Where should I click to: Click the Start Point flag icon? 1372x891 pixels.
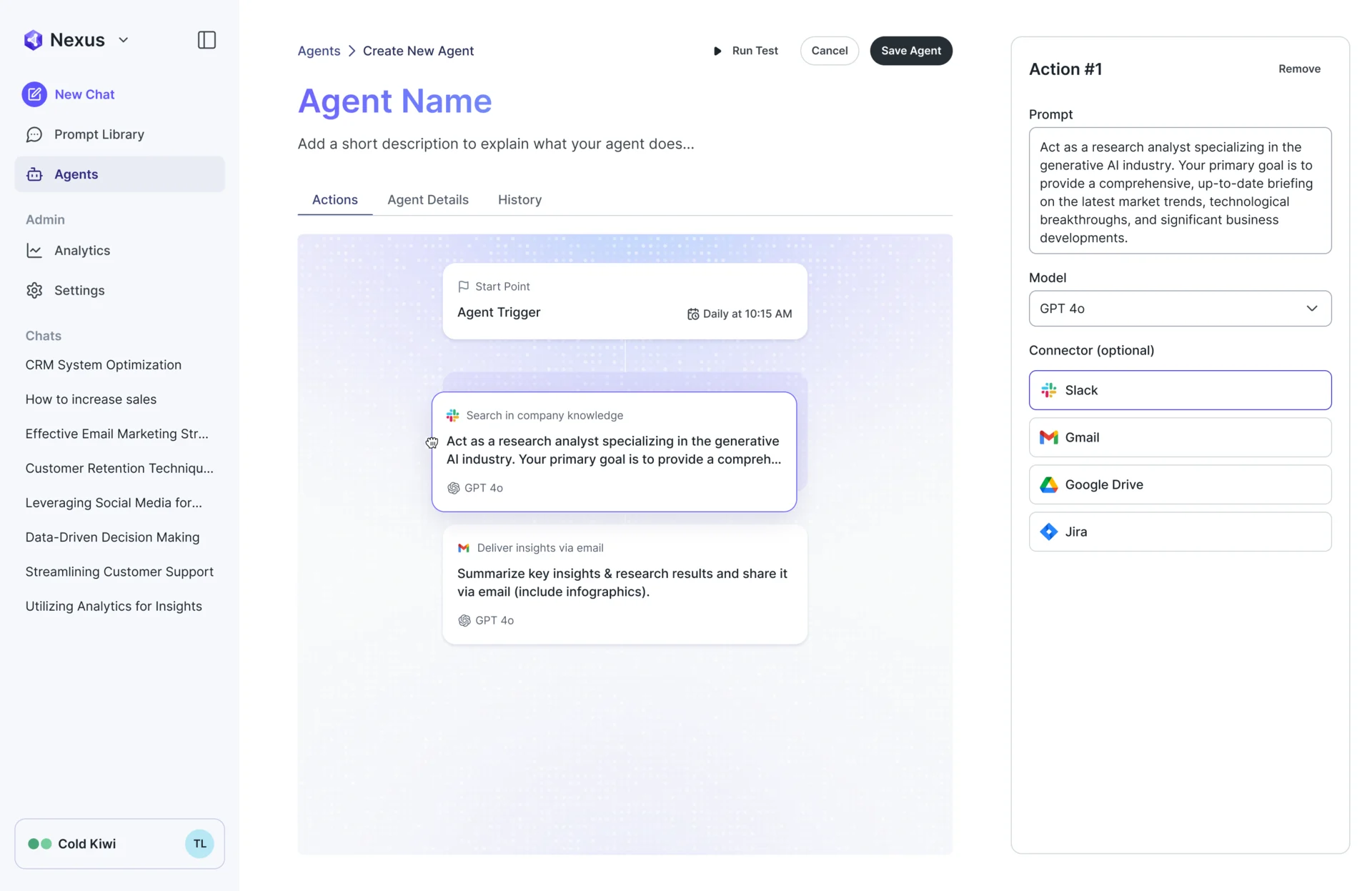point(464,287)
